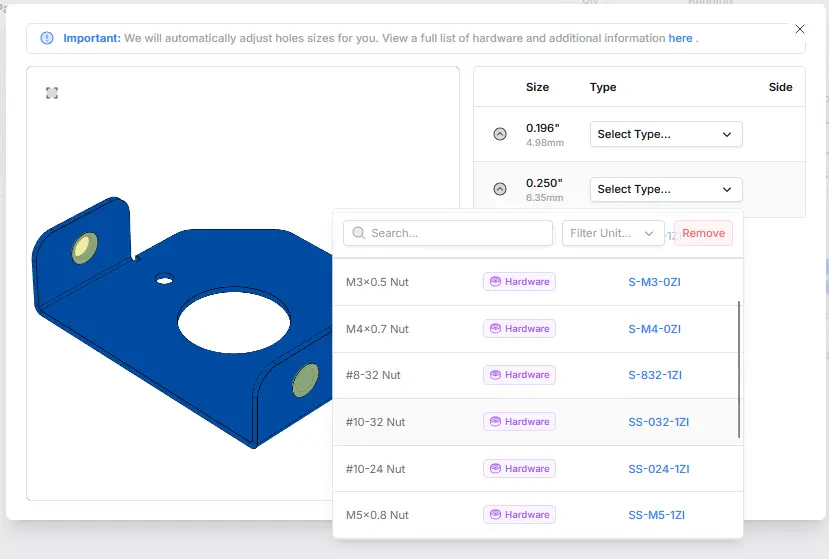Open the S-M3-0ZI part link
Viewport: 829px width, 559px height.
pos(654,282)
